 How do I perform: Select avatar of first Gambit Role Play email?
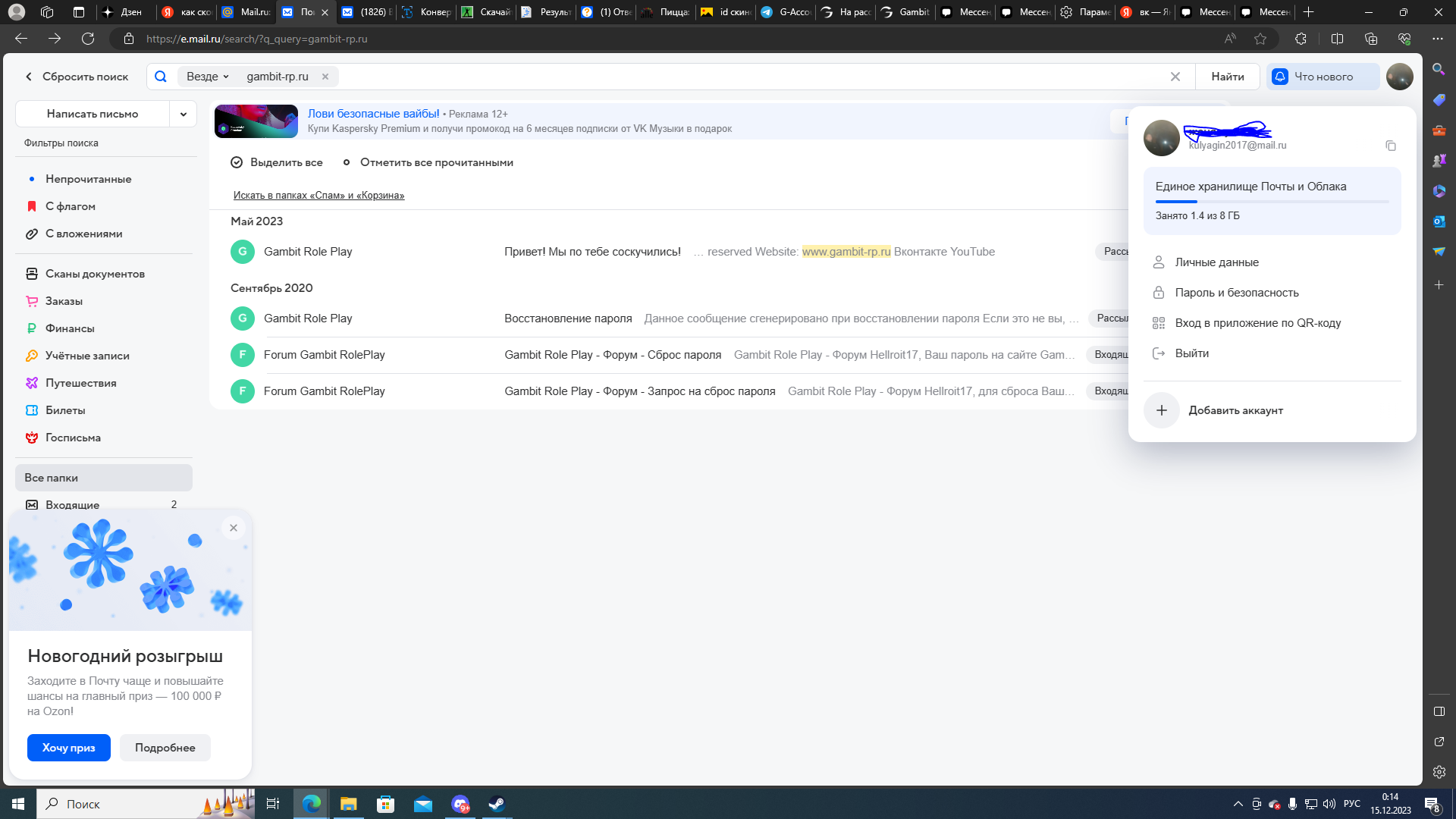pyautogui.click(x=243, y=252)
